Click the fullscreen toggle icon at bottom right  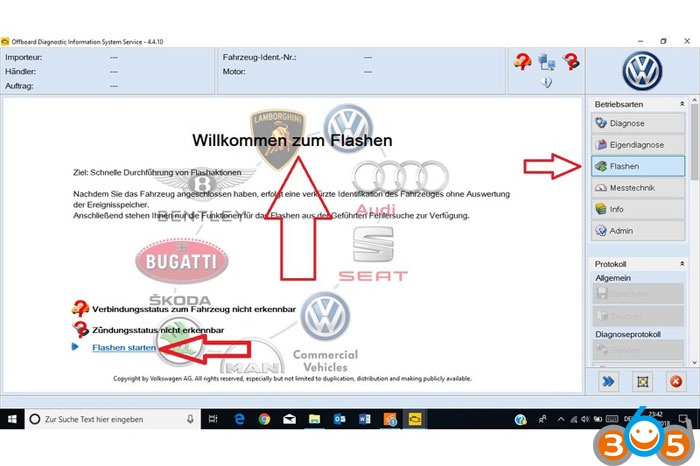641,381
